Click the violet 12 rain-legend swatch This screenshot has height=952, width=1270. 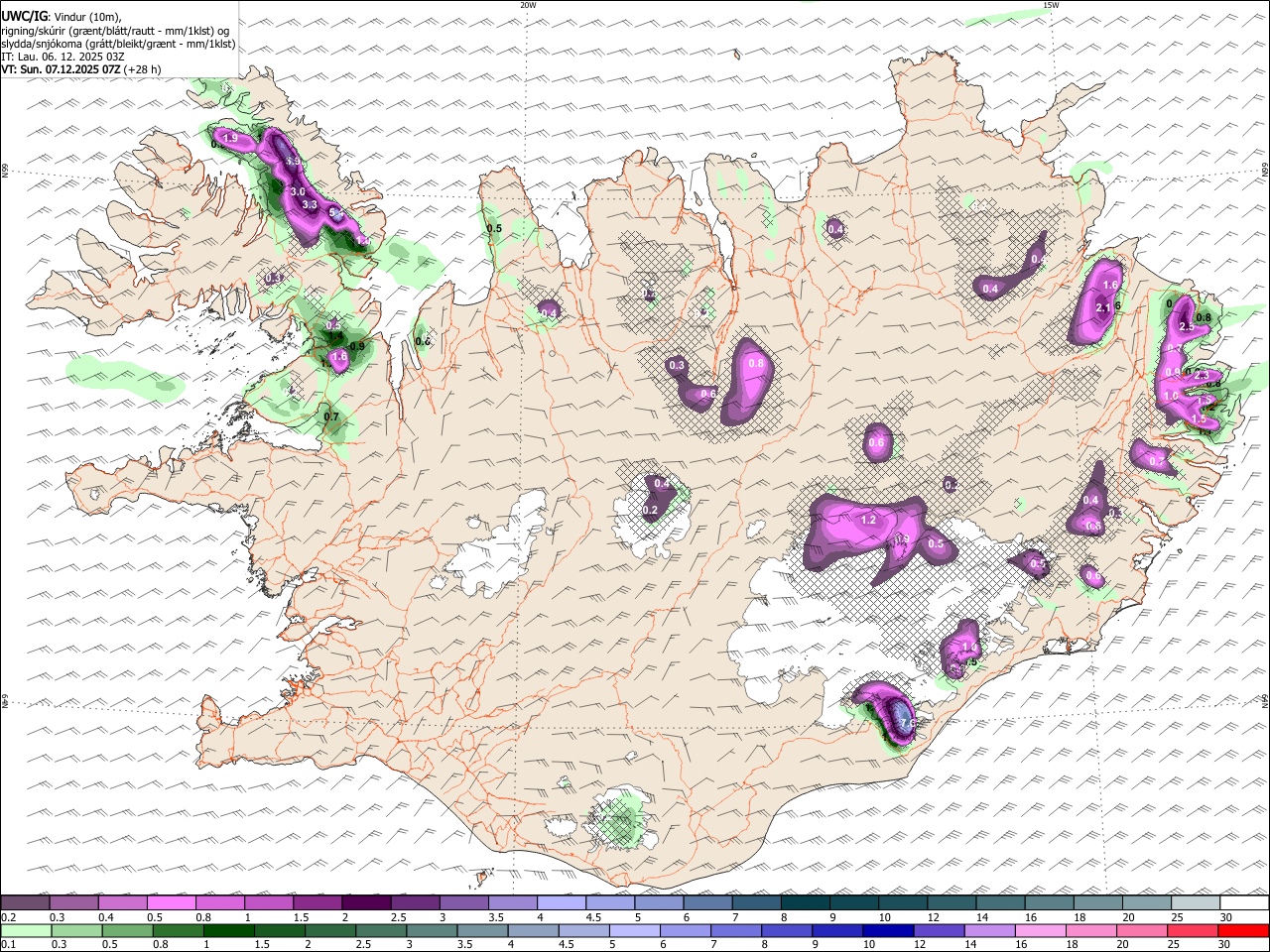pyautogui.click(x=938, y=930)
